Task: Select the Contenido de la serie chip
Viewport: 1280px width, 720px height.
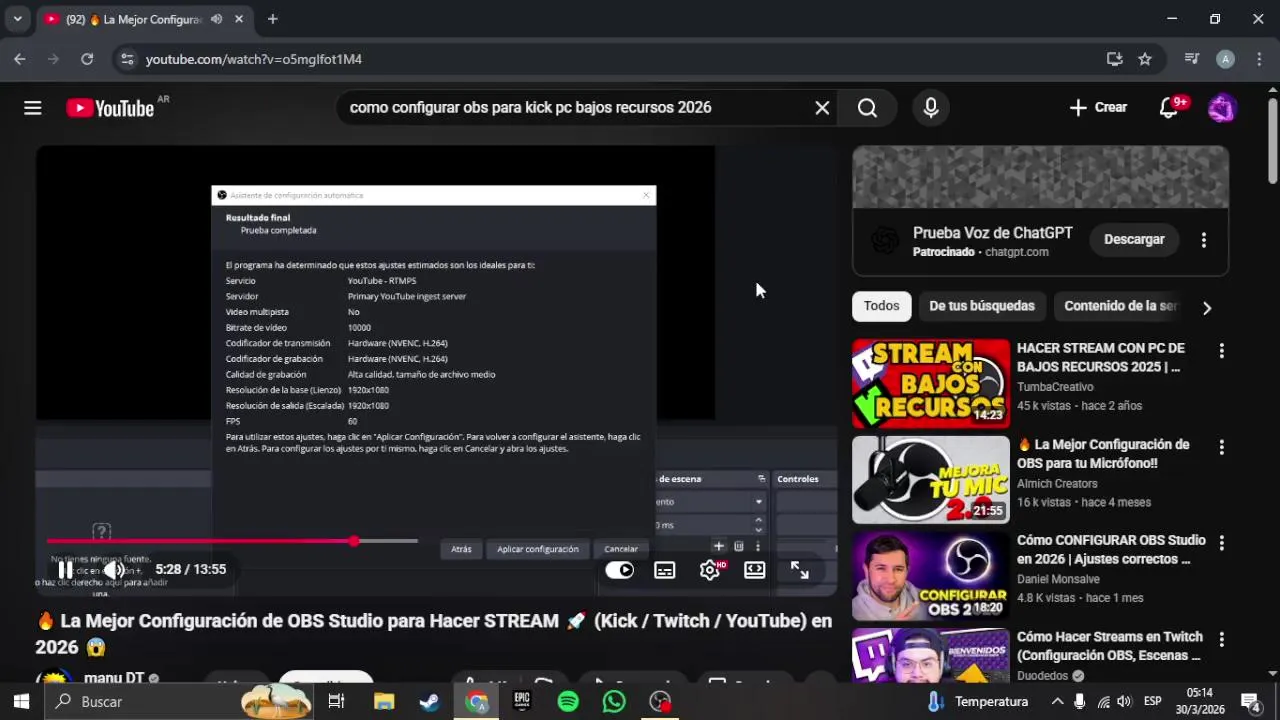Action: 1120,306
